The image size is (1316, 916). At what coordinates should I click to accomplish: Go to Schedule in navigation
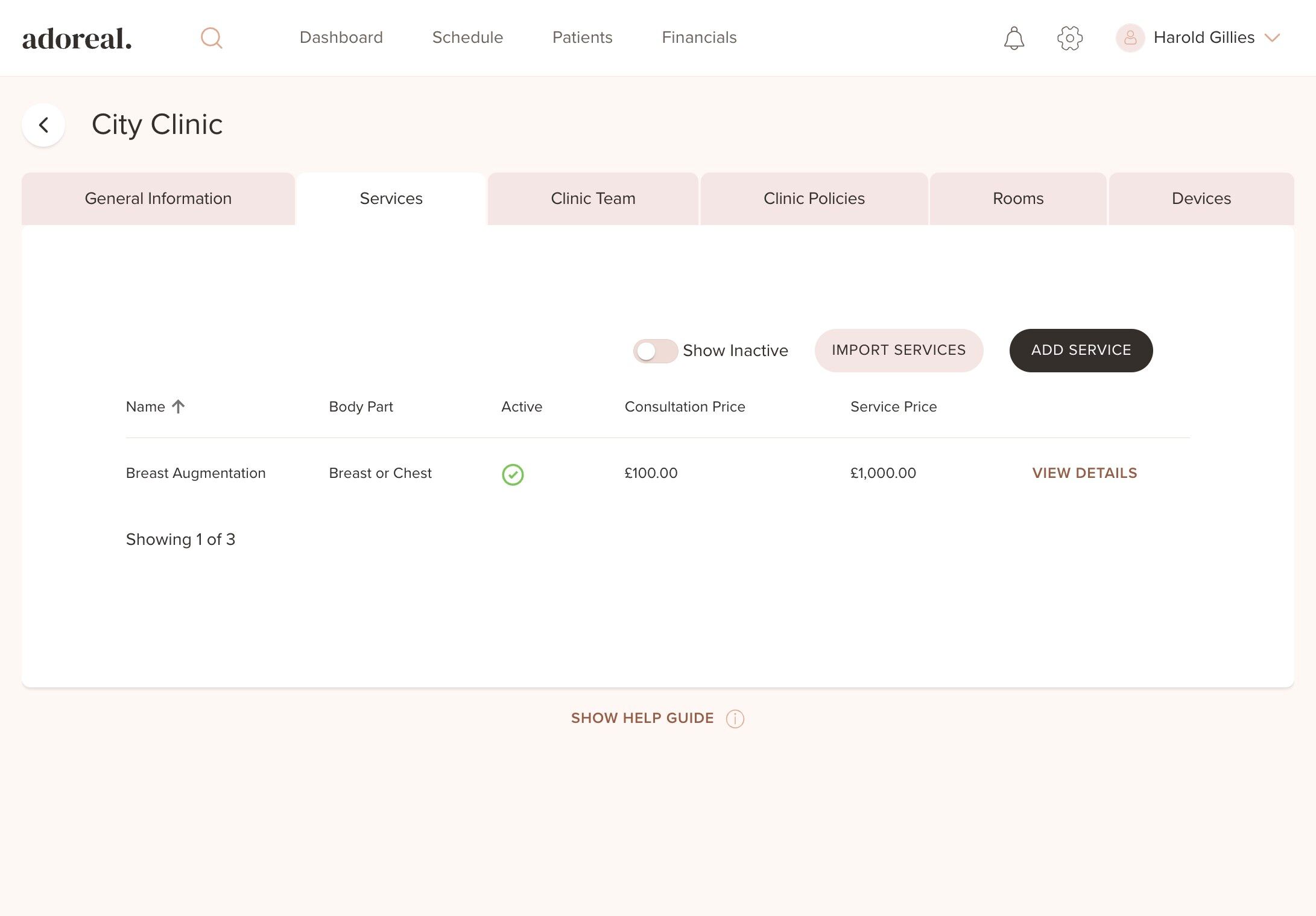pos(467,37)
